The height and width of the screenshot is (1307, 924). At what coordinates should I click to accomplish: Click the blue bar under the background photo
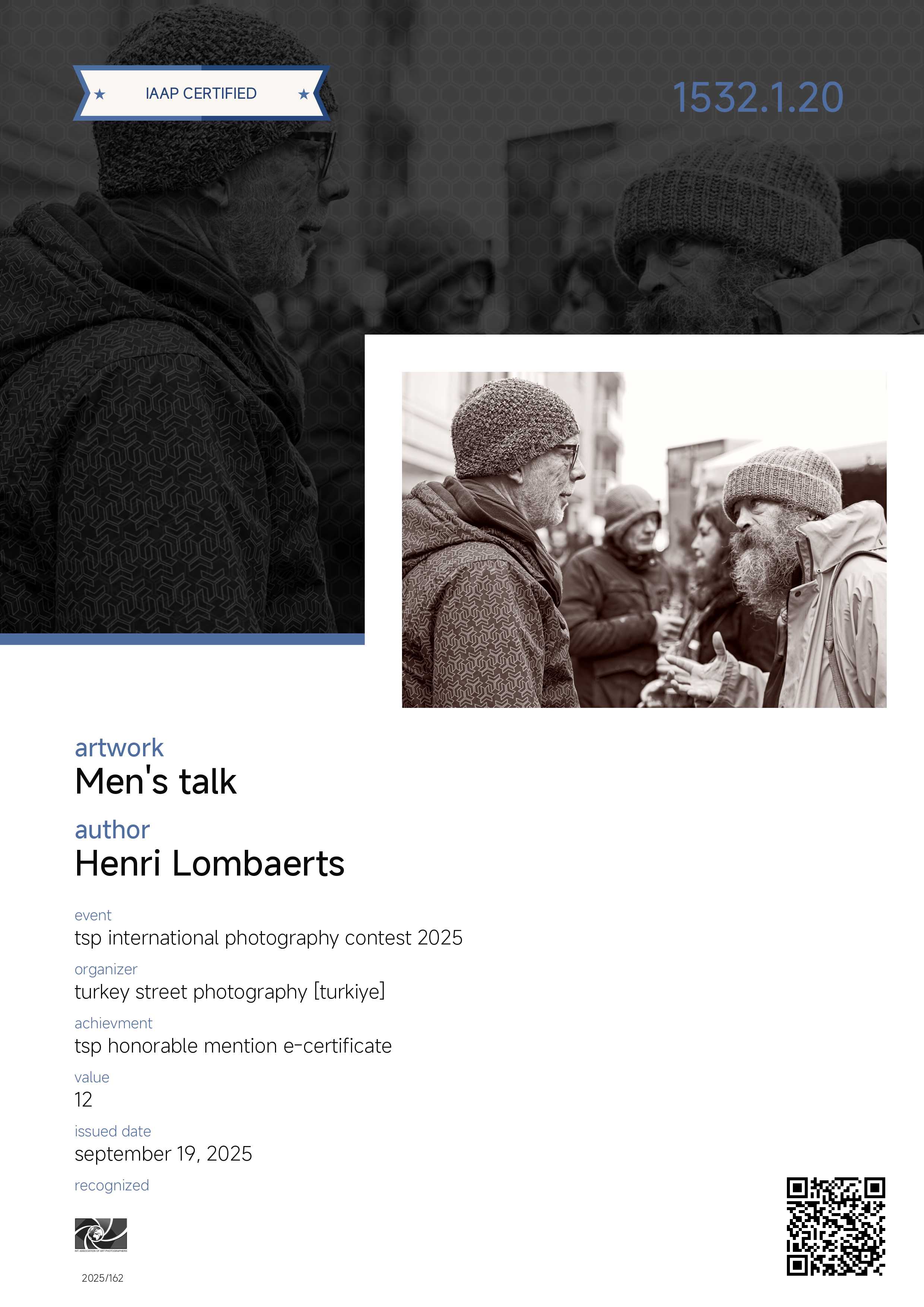[x=182, y=639]
